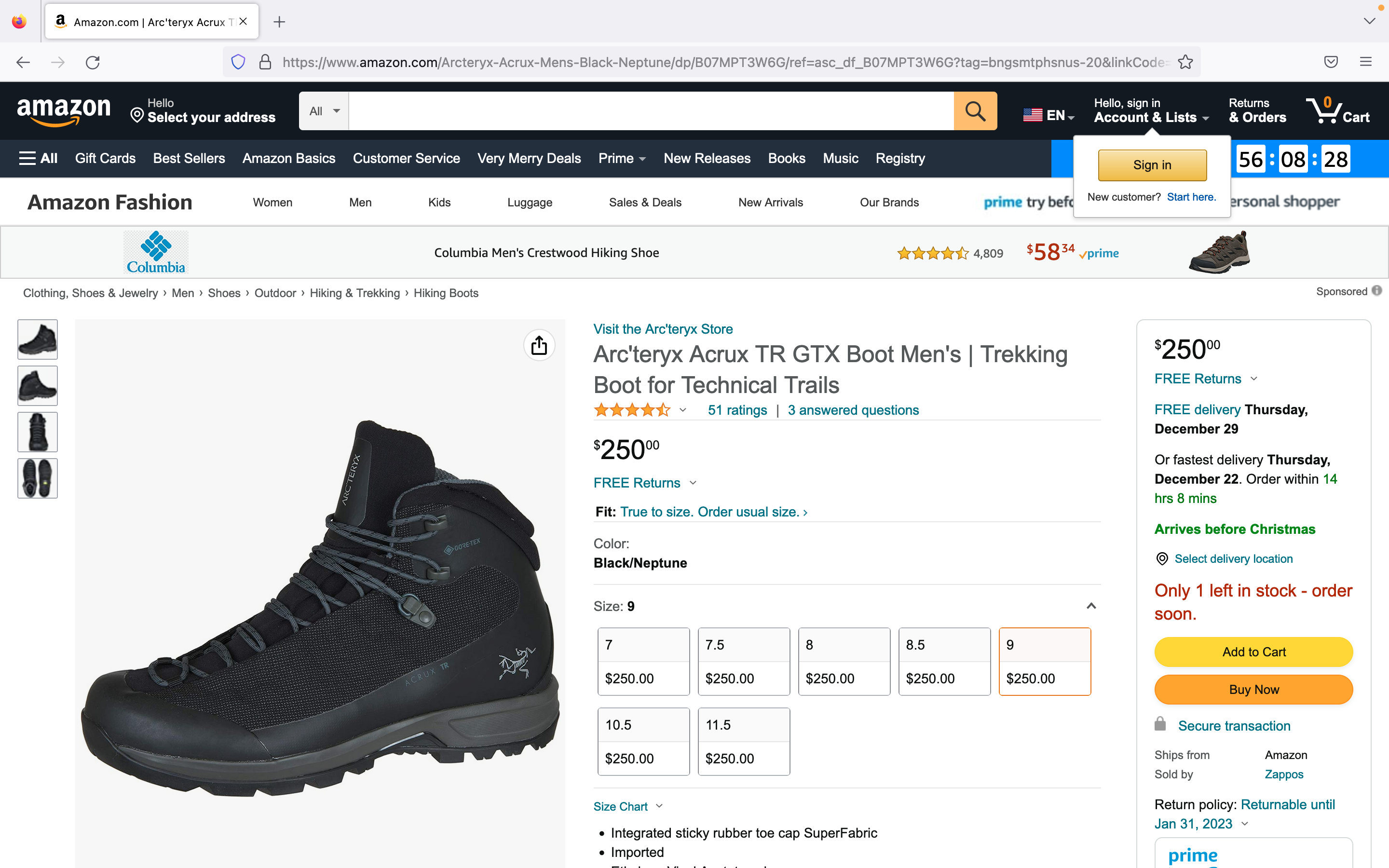Click the Amazon logo

[64, 110]
